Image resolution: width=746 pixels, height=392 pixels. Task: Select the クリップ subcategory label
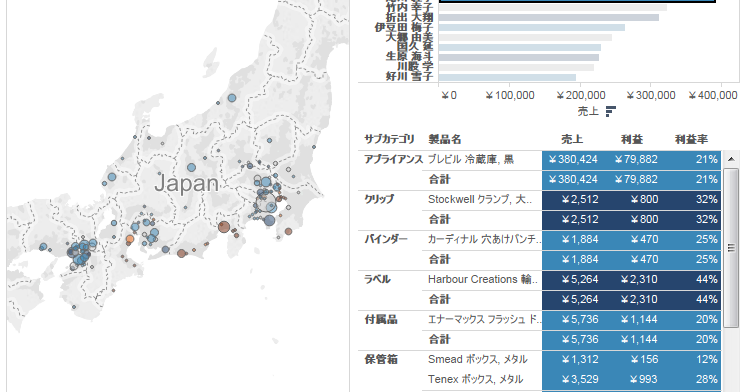point(379,199)
